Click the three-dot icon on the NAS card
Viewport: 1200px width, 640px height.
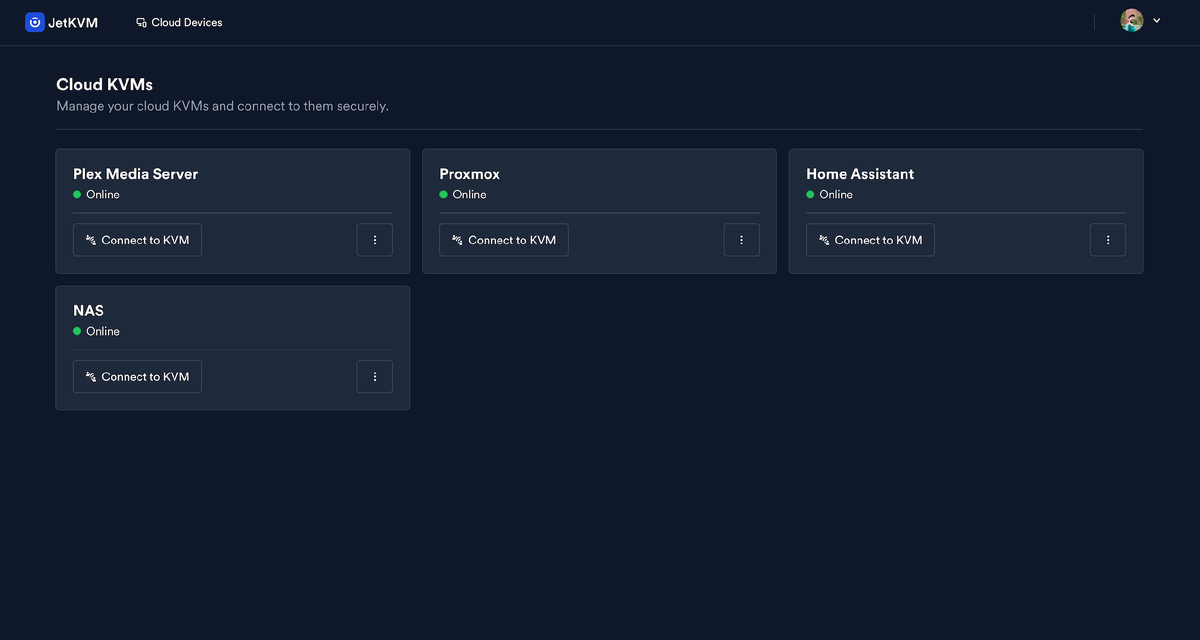point(374,377)
